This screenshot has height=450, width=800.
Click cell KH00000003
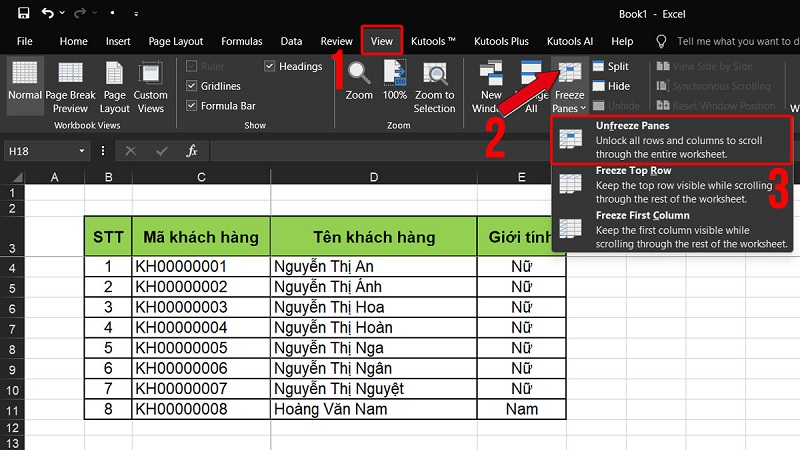(x=201, y=307)
